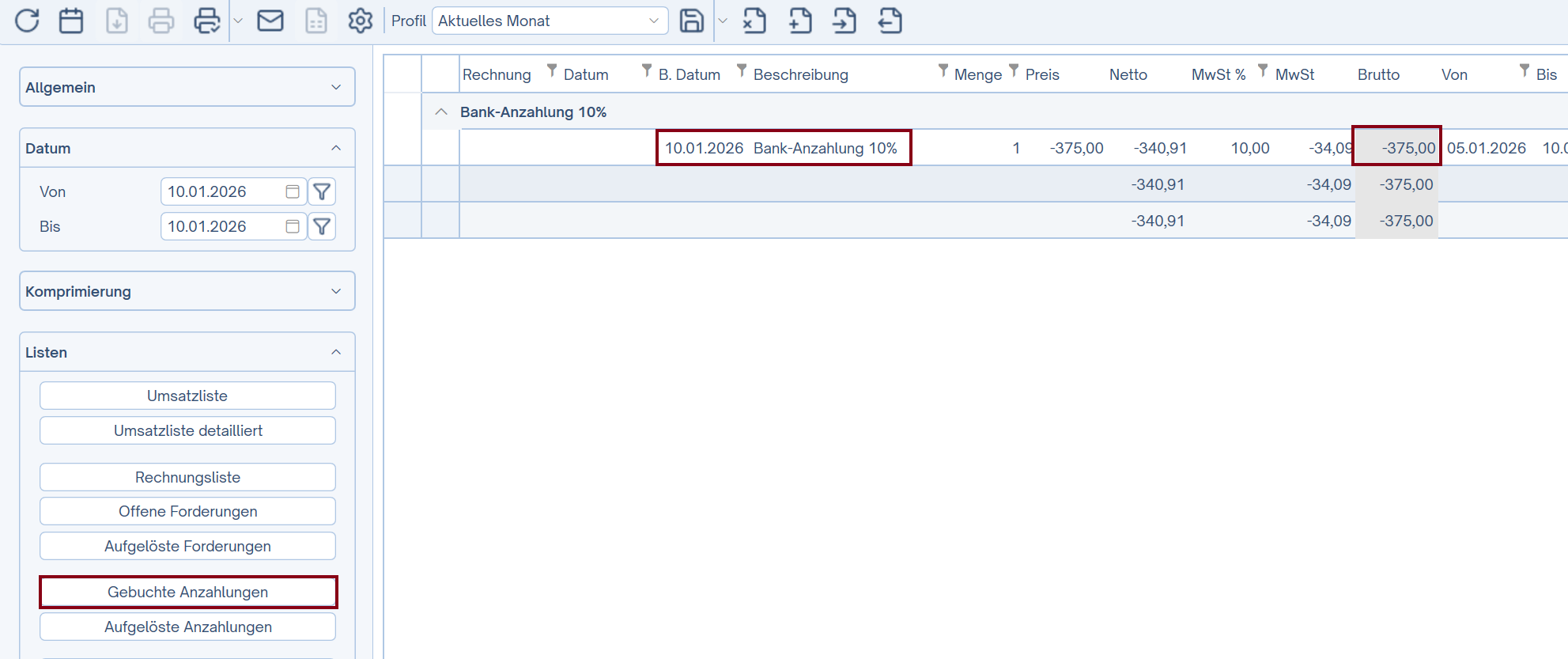Click the Gebuchte Anzahlungen button
This screenshot has height=659, width=1568.
(188, 592)
